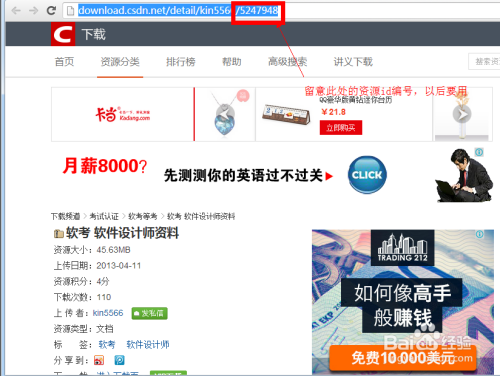
Task: Click the 4分 resource points value
Action: [x=103, y=282]
